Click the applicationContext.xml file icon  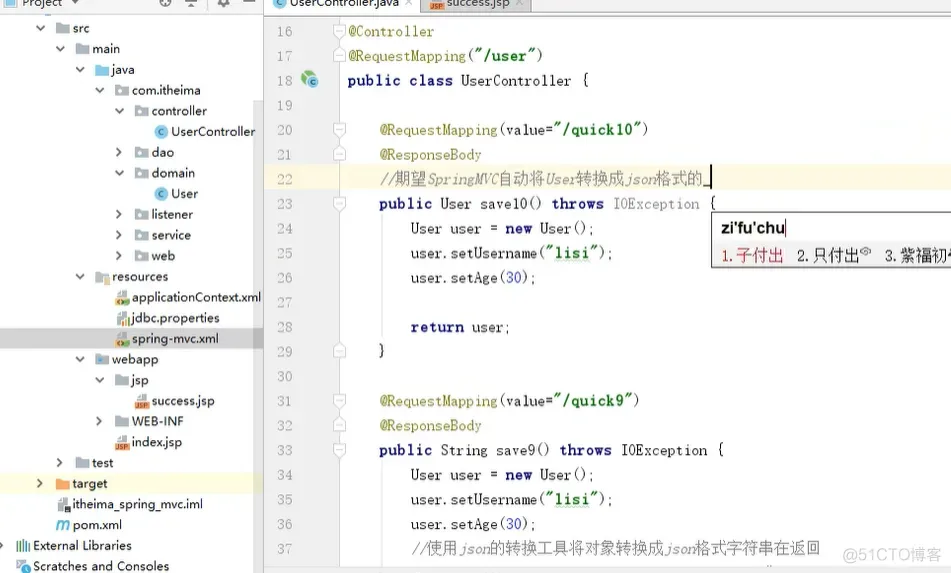tap(123, 298)
